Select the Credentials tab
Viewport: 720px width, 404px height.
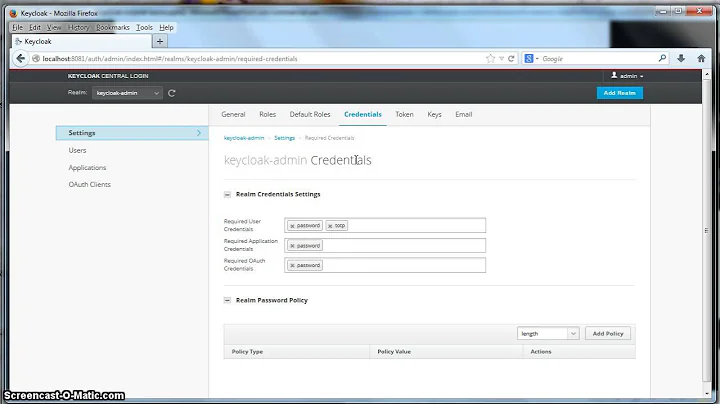point(363,114)
